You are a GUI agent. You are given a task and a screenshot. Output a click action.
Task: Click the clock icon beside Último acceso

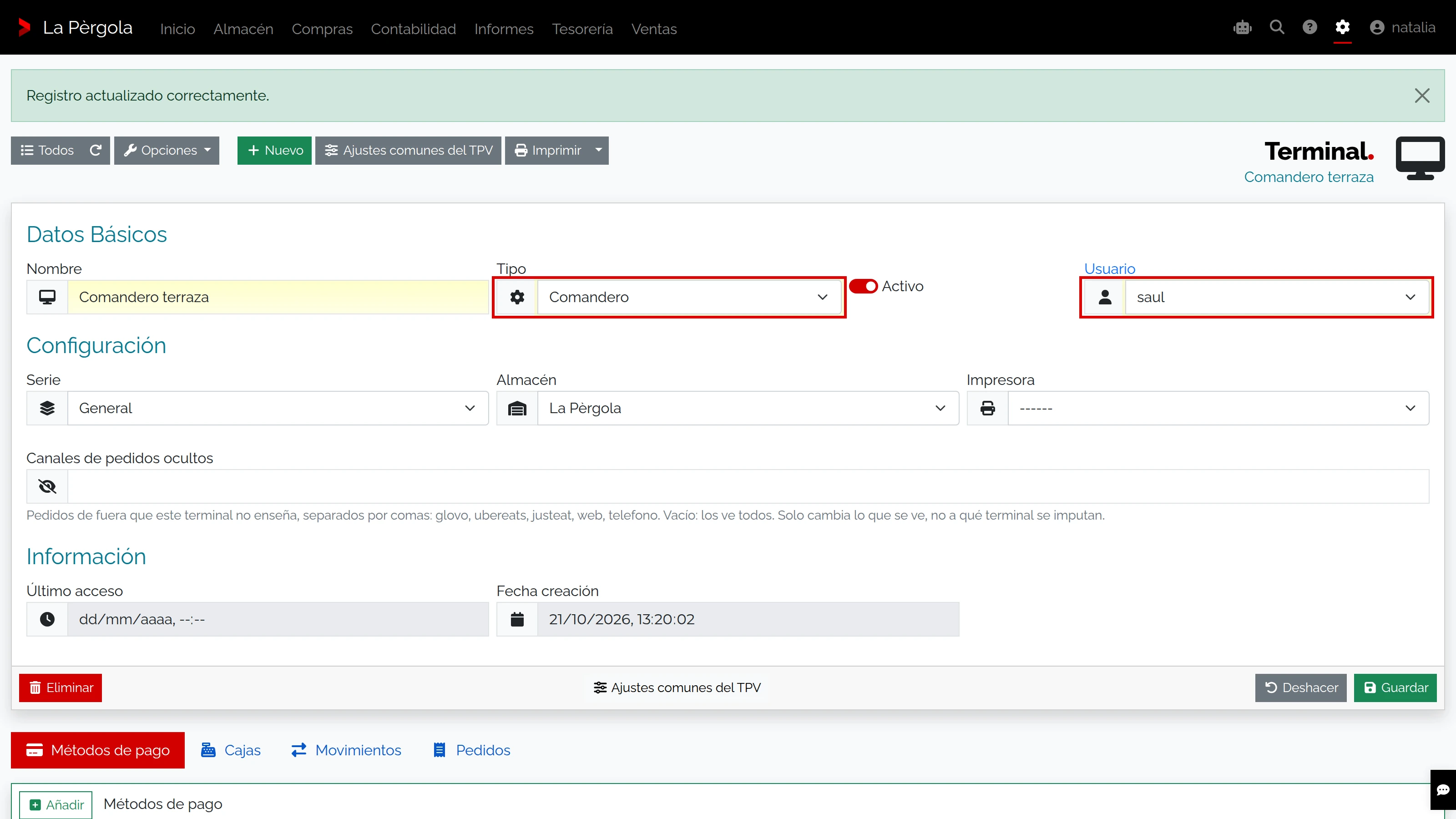click(x=47, y=619)
